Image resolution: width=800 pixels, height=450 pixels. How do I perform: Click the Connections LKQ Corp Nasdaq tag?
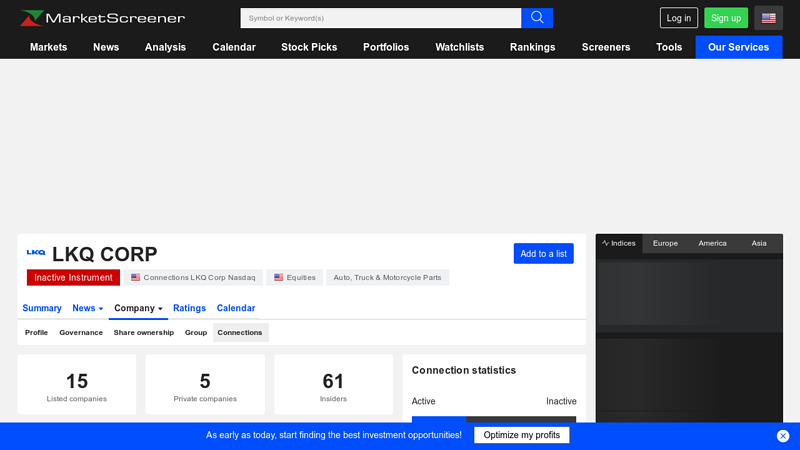pos(193,277)
